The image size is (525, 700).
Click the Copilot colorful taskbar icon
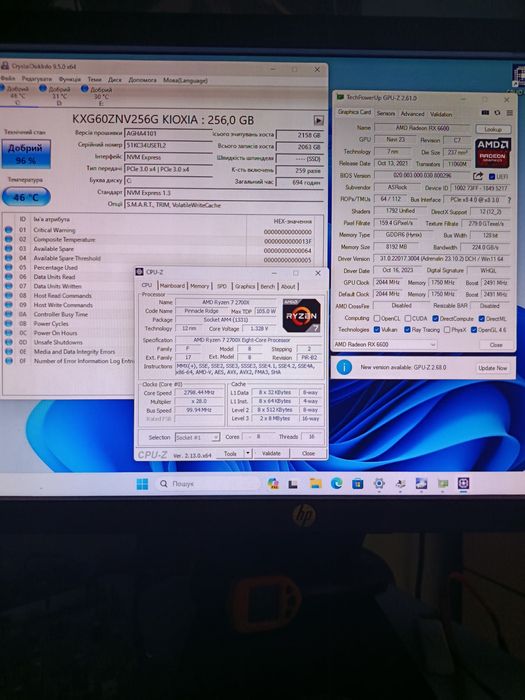[x=273, y=483]
